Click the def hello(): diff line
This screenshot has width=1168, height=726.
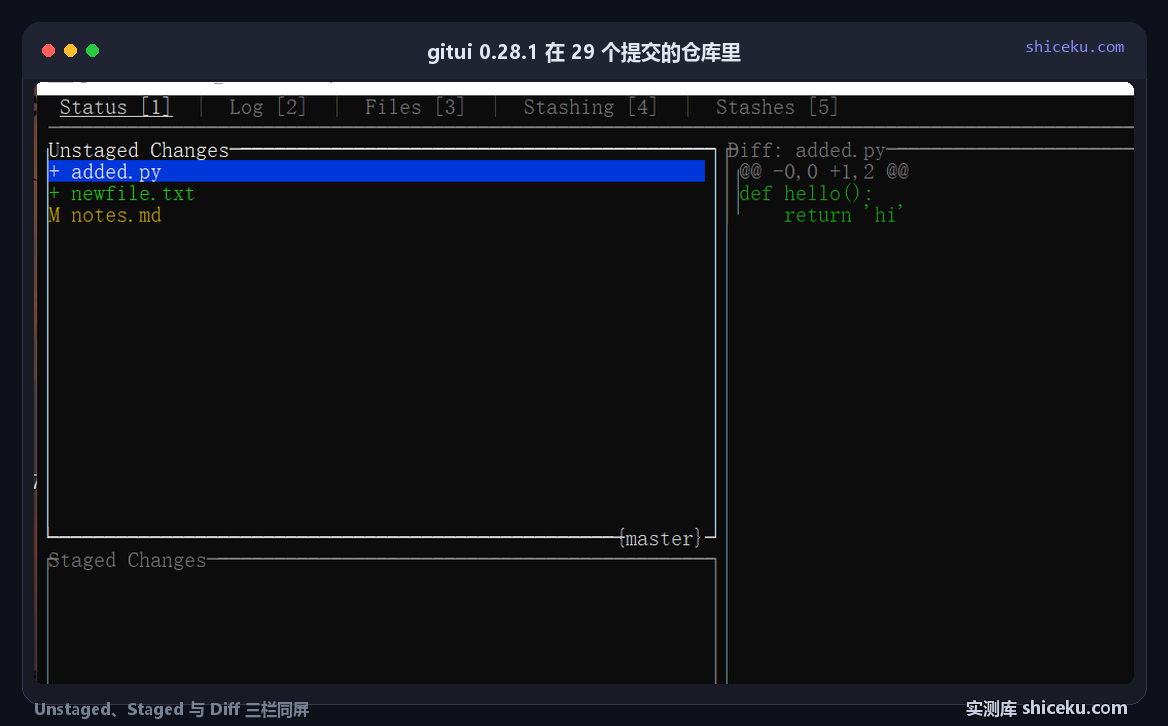[806, 194]
